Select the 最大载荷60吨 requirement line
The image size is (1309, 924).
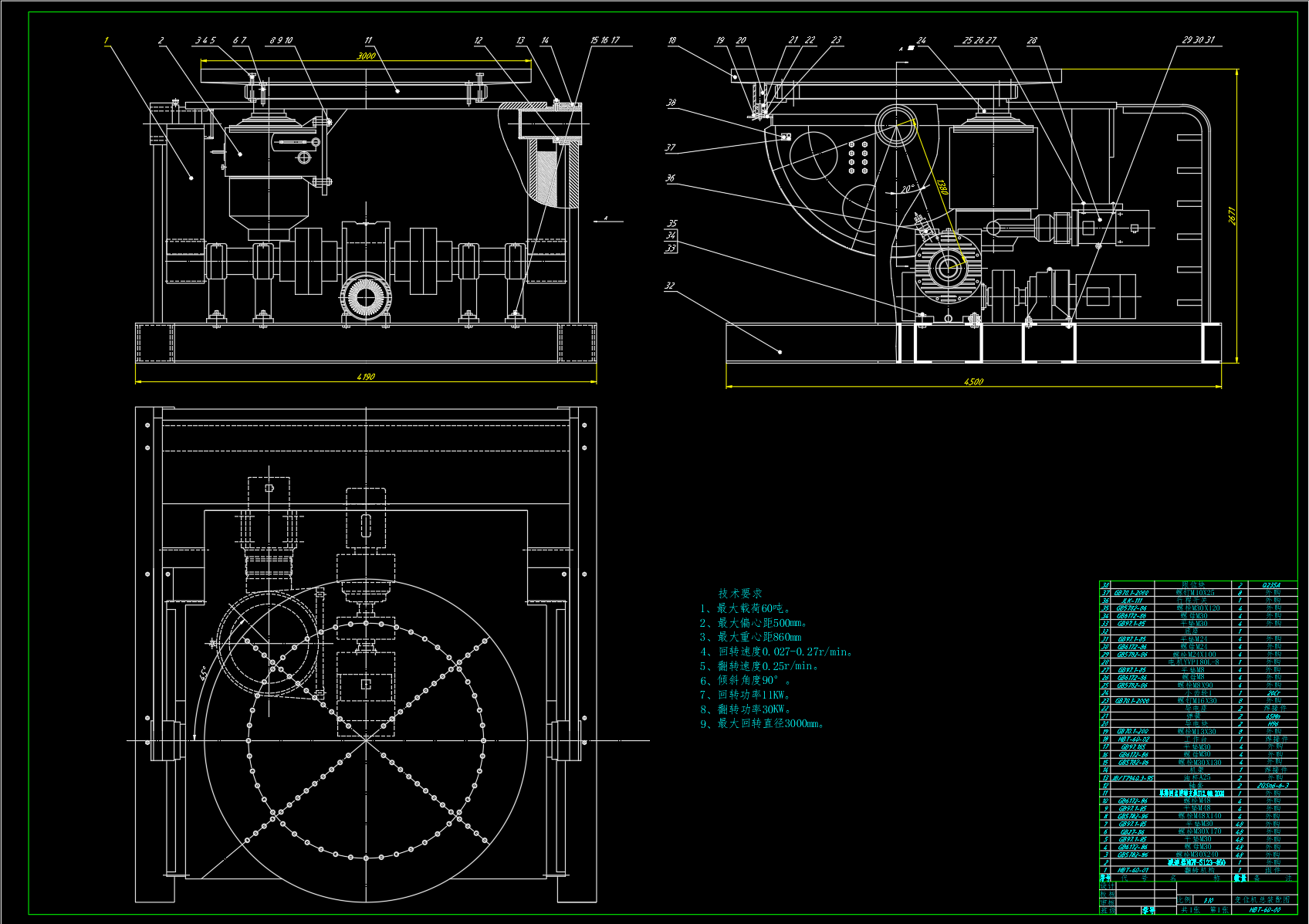[746, 608]
